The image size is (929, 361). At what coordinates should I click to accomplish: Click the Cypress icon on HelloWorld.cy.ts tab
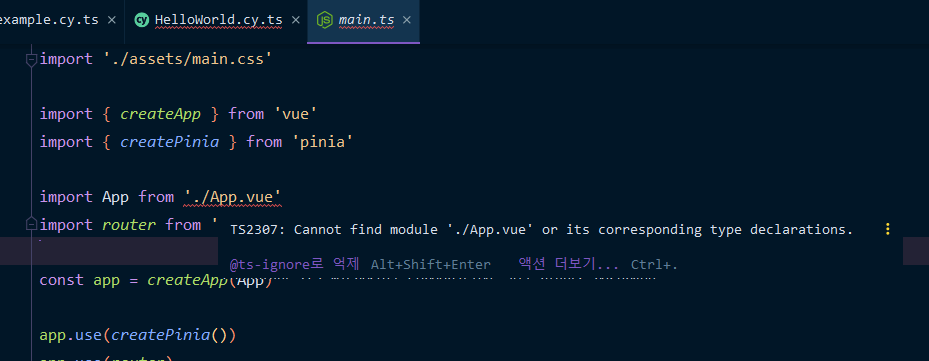pos(142,20)
